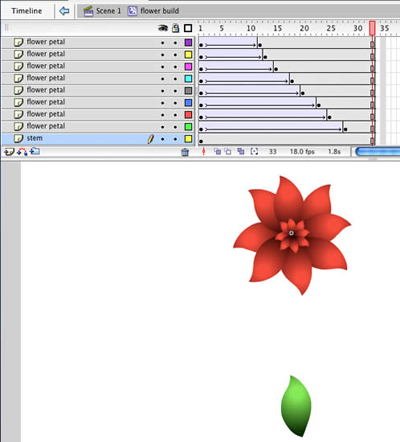Click the red outline color swatch
400x442 pixels.
click(188, 114)
